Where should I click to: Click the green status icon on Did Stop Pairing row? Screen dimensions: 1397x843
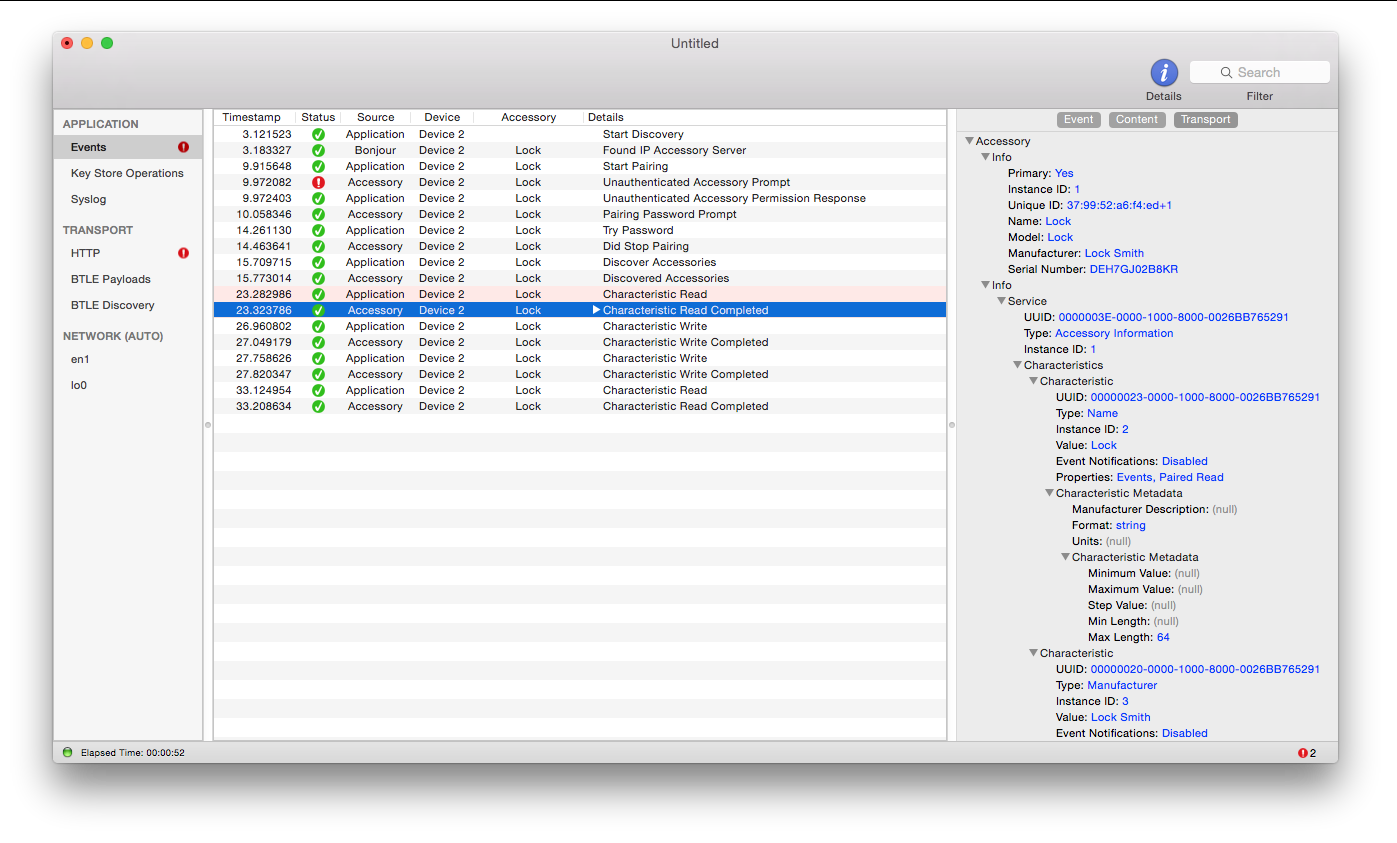(318, 246)
